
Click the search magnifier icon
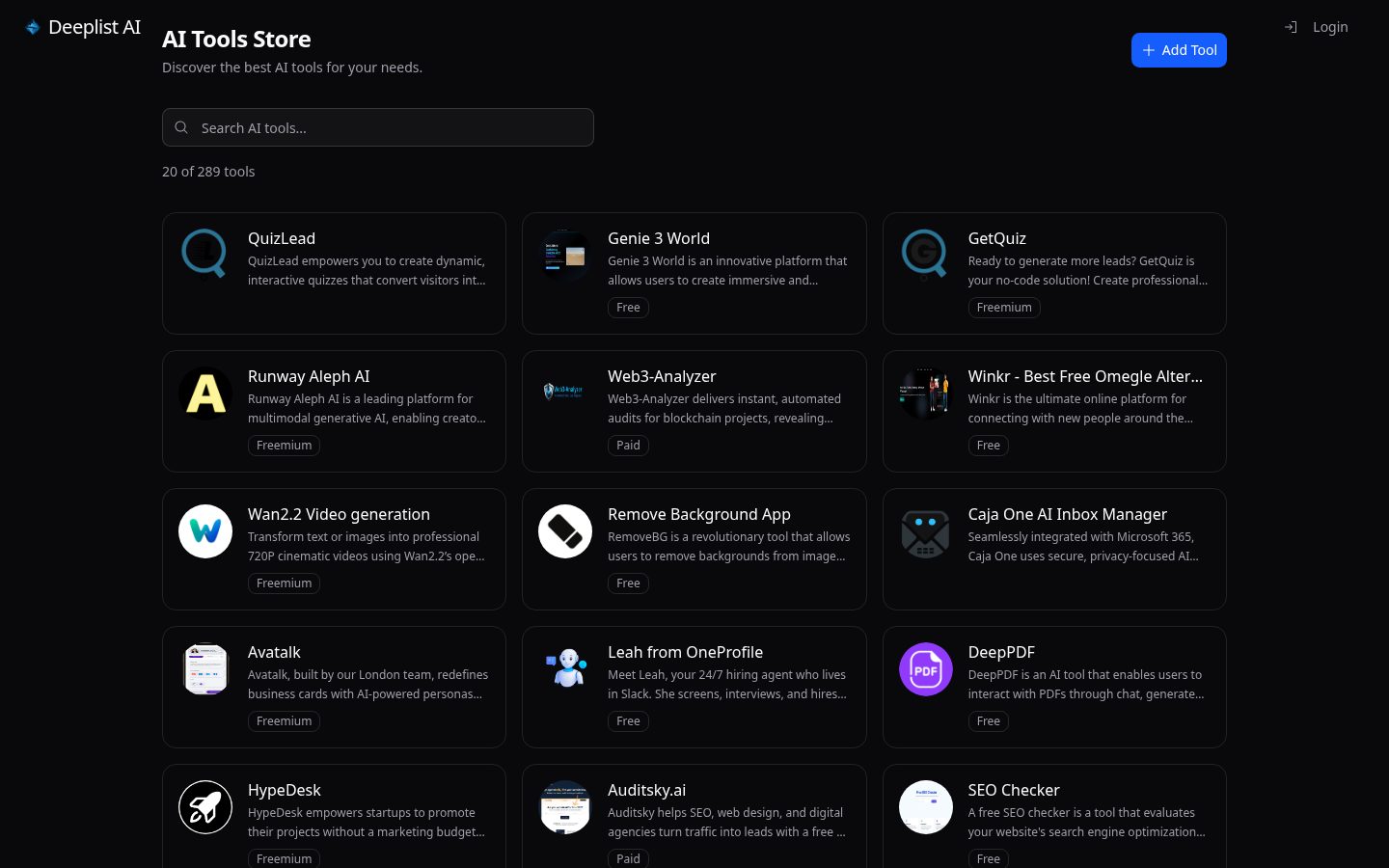coord(181,127)
